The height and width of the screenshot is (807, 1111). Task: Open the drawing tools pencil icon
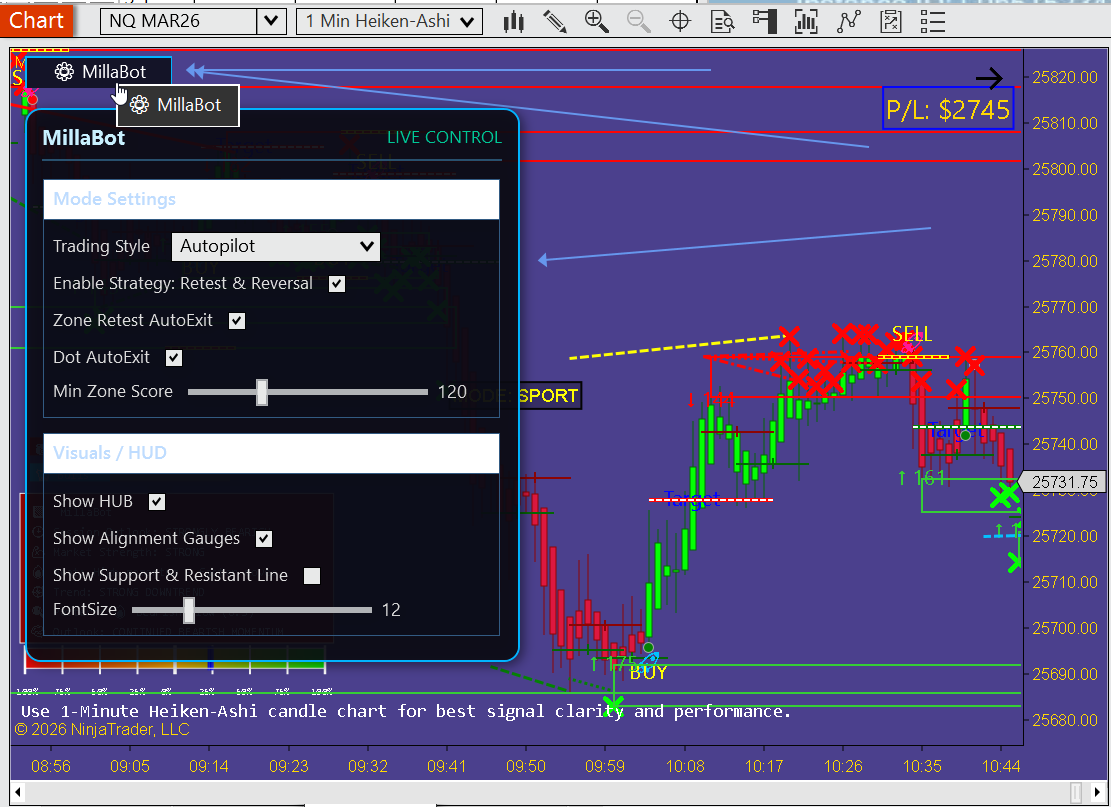point(556,21)
